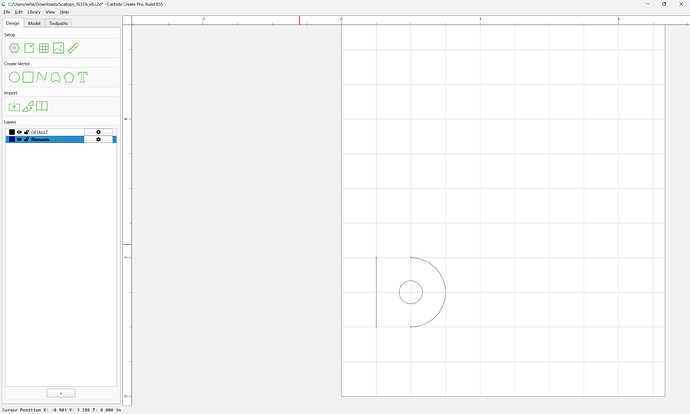This screenshot has width=690, height=414.
Task: Open the View menu
Action: pos(50,12)
